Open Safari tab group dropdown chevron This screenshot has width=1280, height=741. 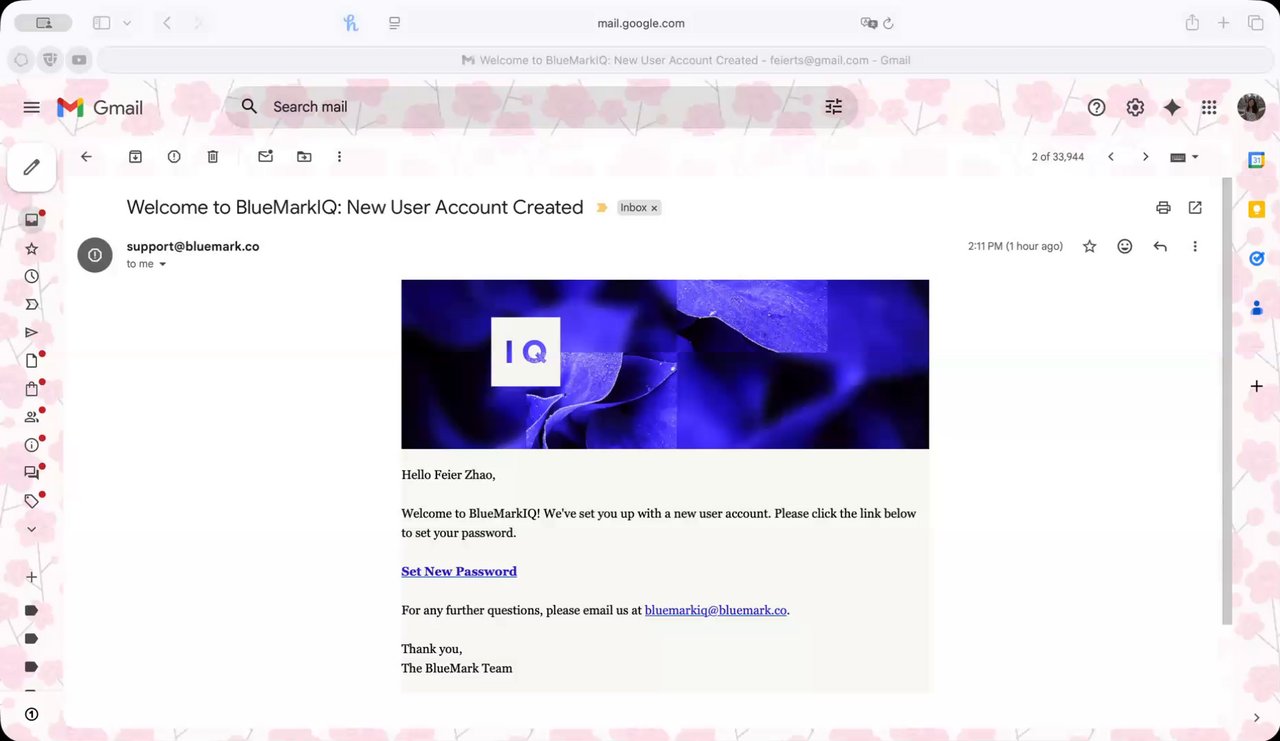click(x=127, y=23)
